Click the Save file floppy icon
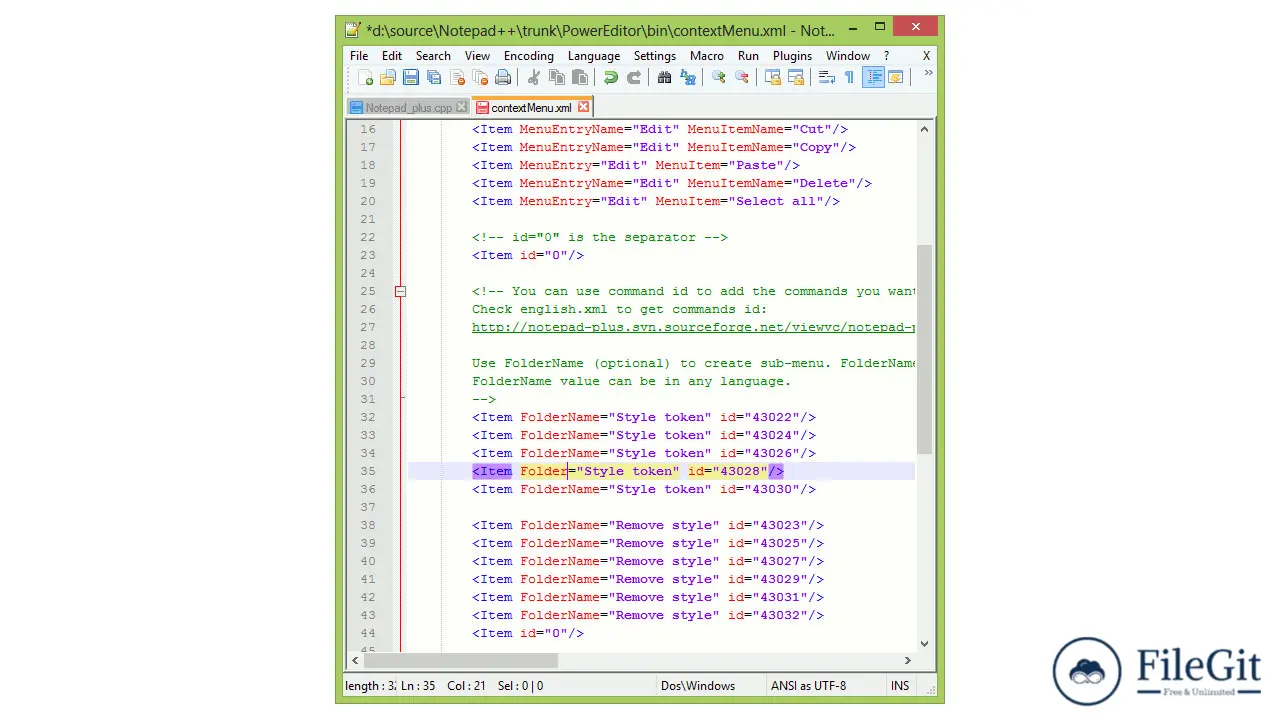 point(411,77)
